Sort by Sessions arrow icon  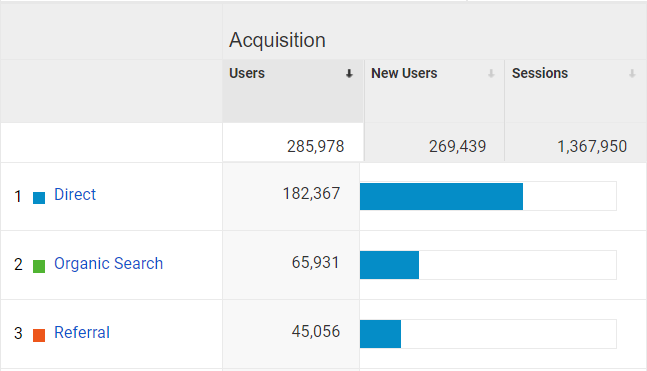pyautogui.click(x=632, y=74)
